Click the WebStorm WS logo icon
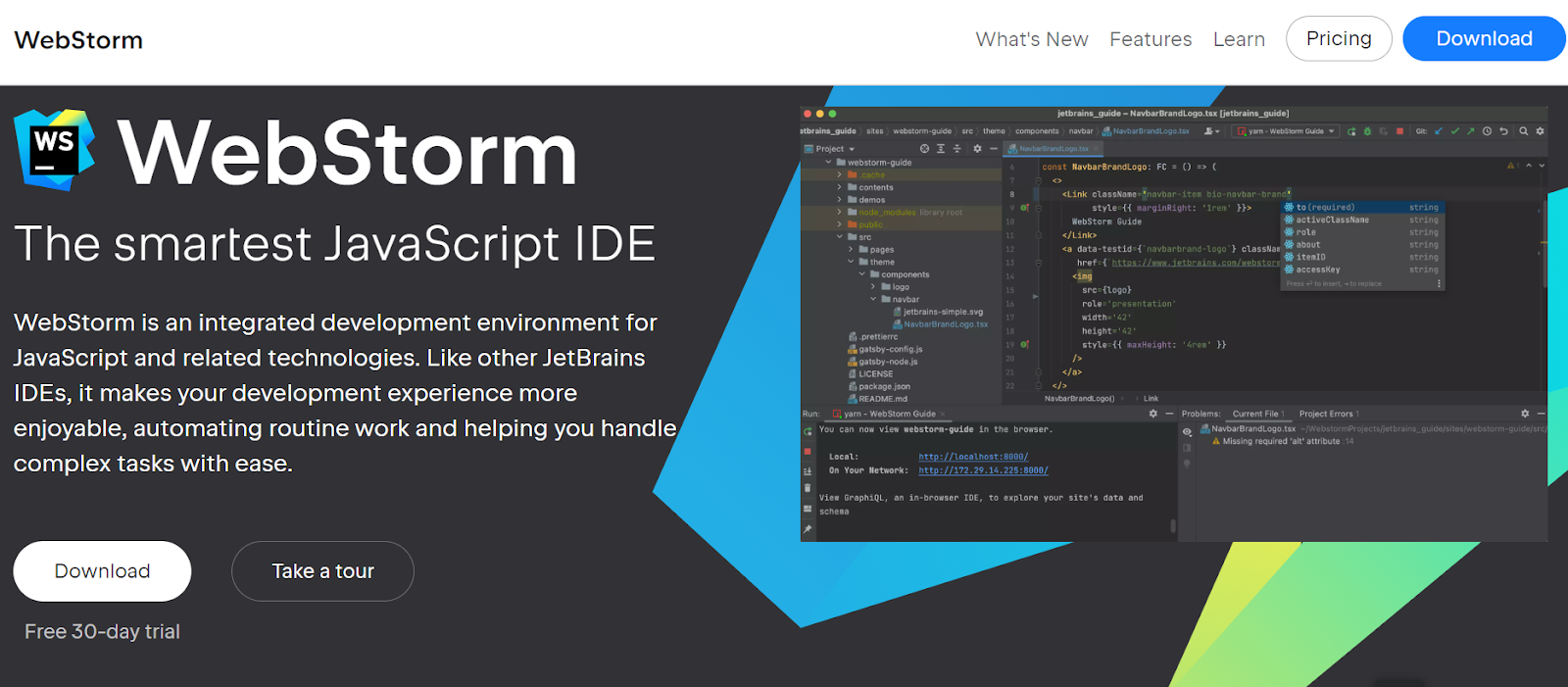This screenshot has width=1568, height=687. pyautogui.click(x=55, y=150)
